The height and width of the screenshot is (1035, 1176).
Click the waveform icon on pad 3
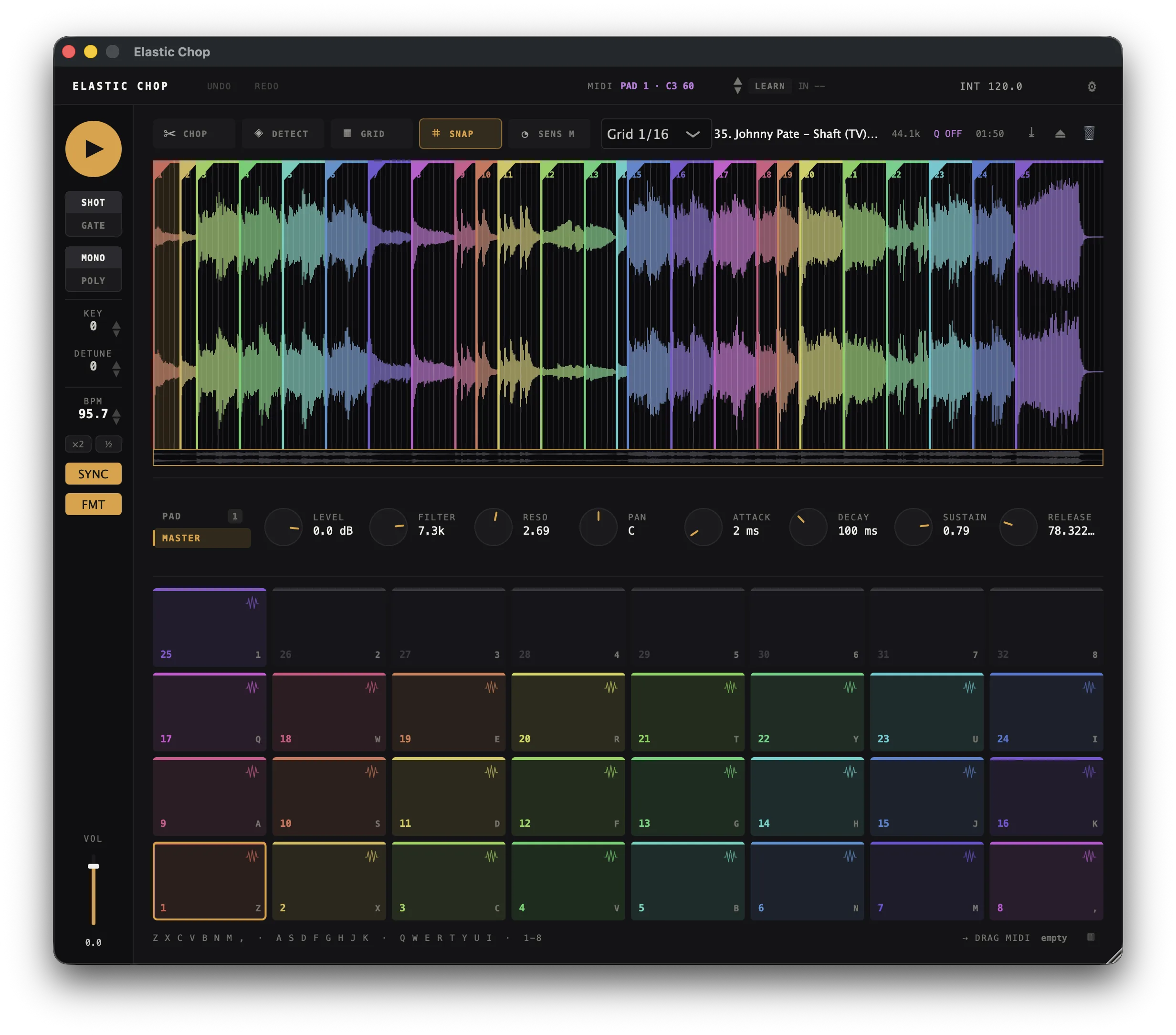[x=491, y=856]
